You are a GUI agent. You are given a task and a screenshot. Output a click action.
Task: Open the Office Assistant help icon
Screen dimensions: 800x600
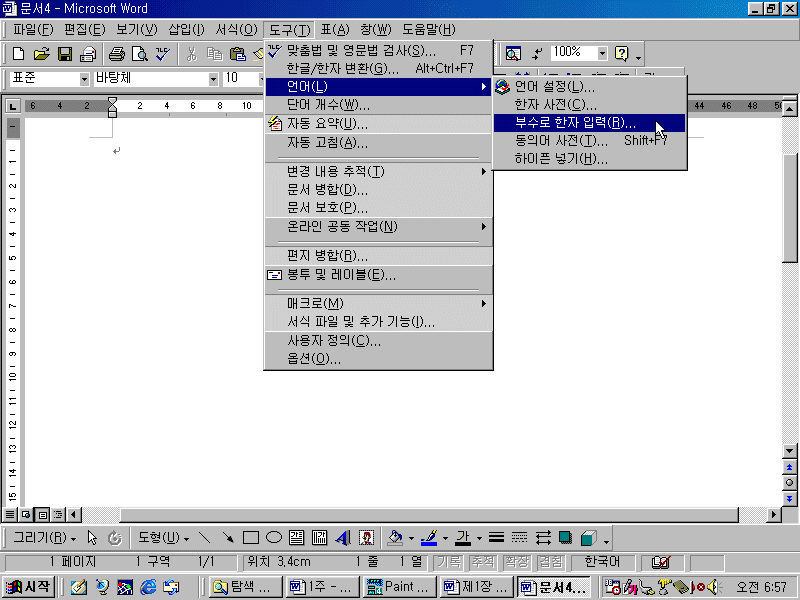point(621,54)
